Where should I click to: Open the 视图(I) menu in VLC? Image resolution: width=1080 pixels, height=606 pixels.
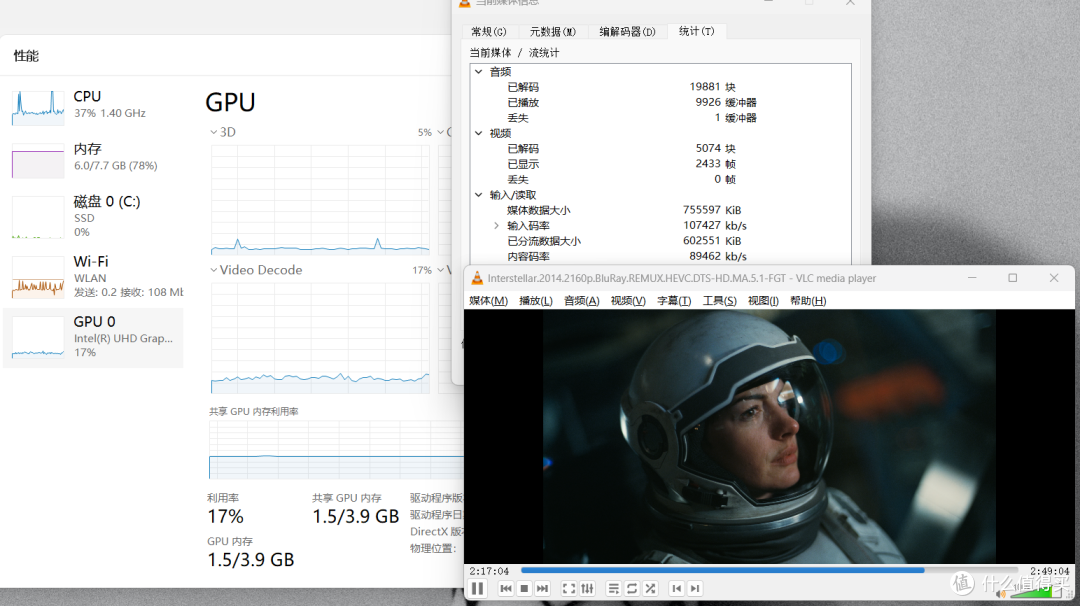(x=763, y=300)
